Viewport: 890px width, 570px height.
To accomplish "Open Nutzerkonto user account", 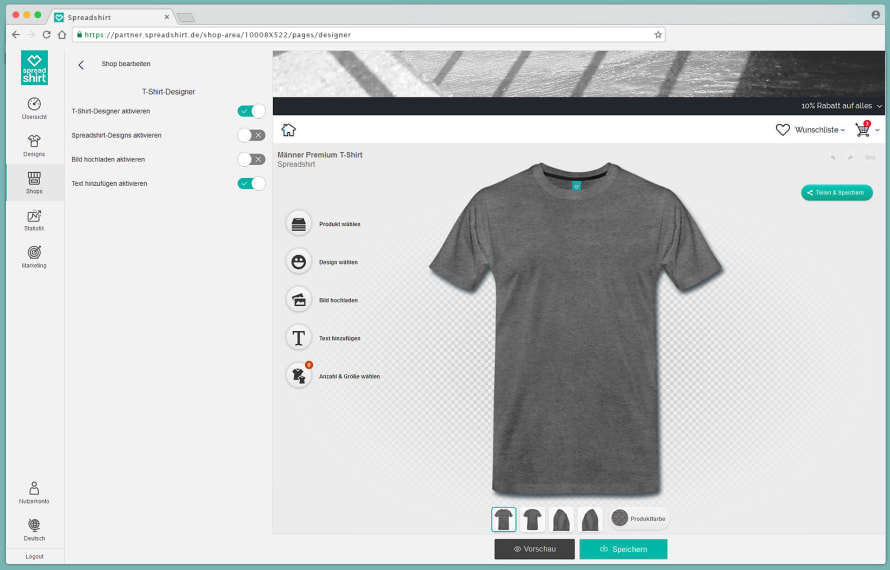I will 34,492.
